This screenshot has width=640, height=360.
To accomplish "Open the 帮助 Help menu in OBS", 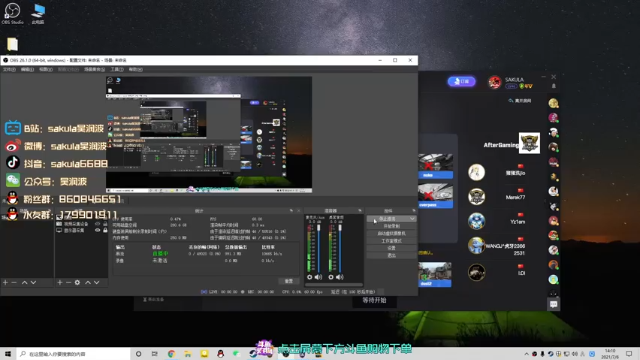I will click(136, 69).
